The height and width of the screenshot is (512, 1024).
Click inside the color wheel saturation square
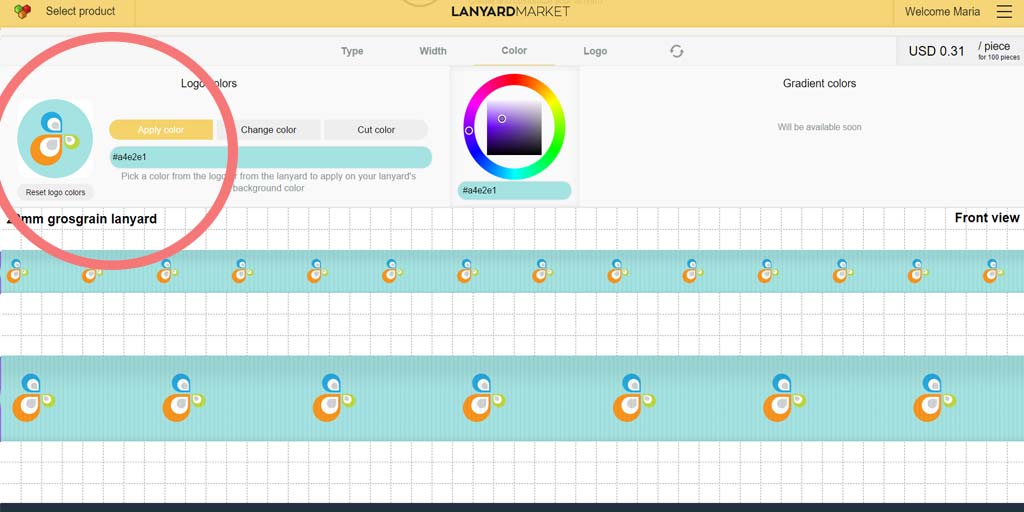click(x=514, y=127)
